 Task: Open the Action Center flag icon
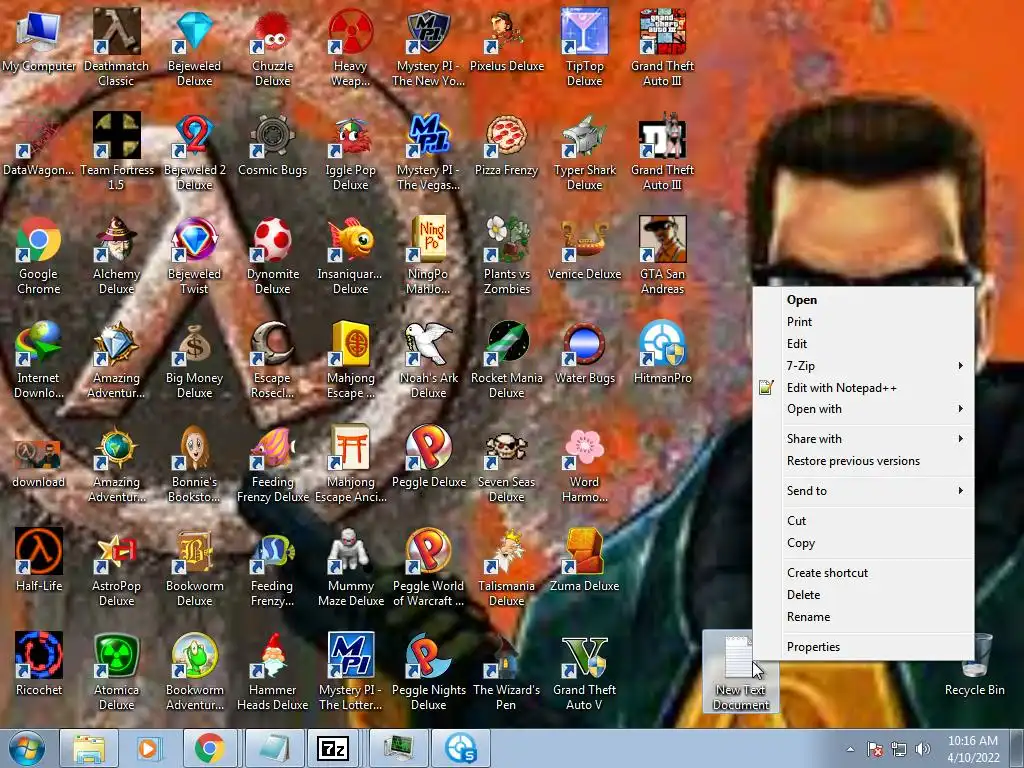pyautogui.click(x=874, y=749)
